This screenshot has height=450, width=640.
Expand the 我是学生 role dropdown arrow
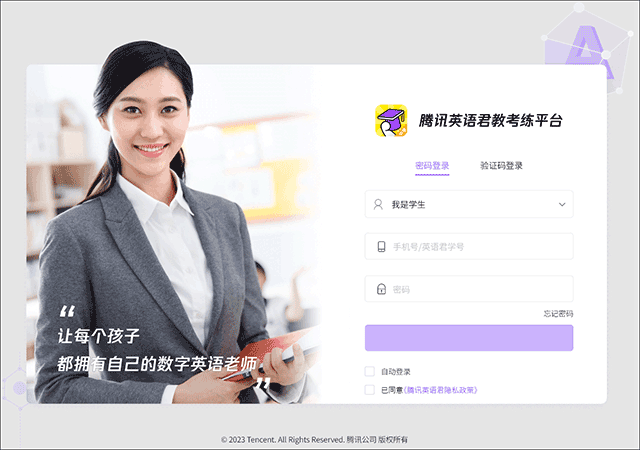point(562,204)
